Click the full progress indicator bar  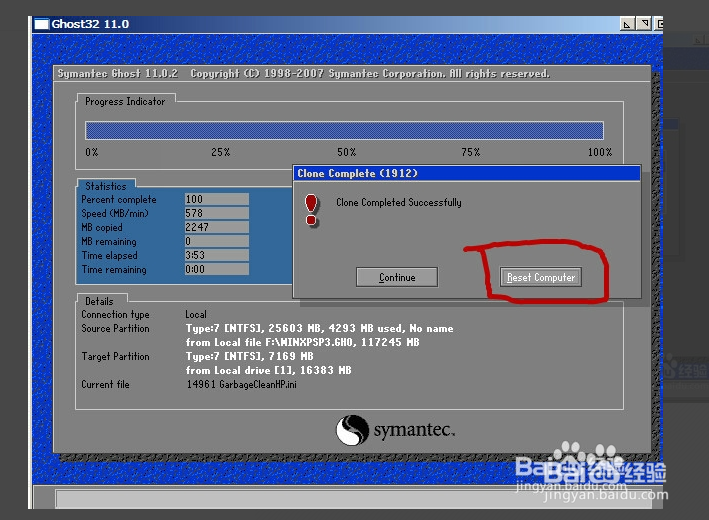pyautogui.click(x=344, y=130)
